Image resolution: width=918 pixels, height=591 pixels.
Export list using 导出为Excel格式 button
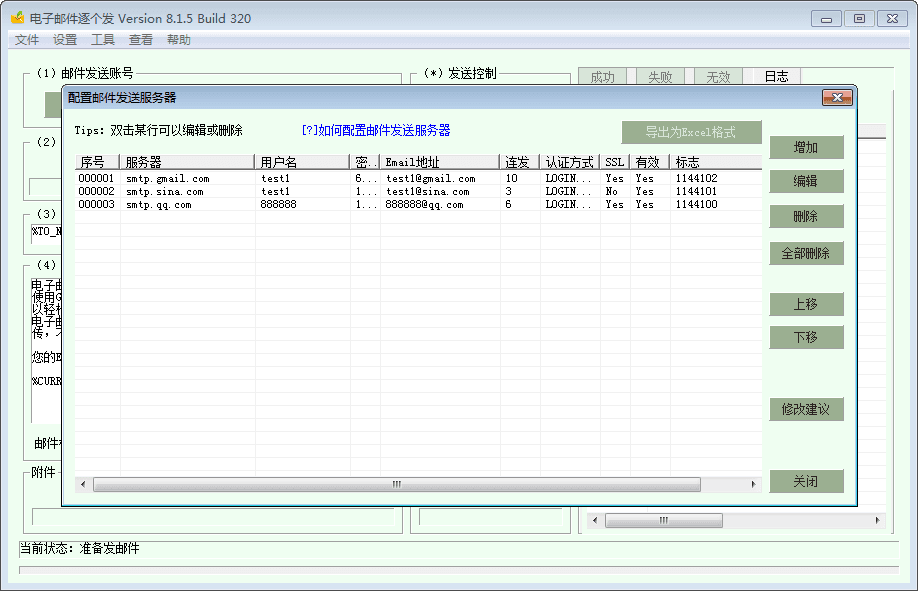click(x=691, y=132)
